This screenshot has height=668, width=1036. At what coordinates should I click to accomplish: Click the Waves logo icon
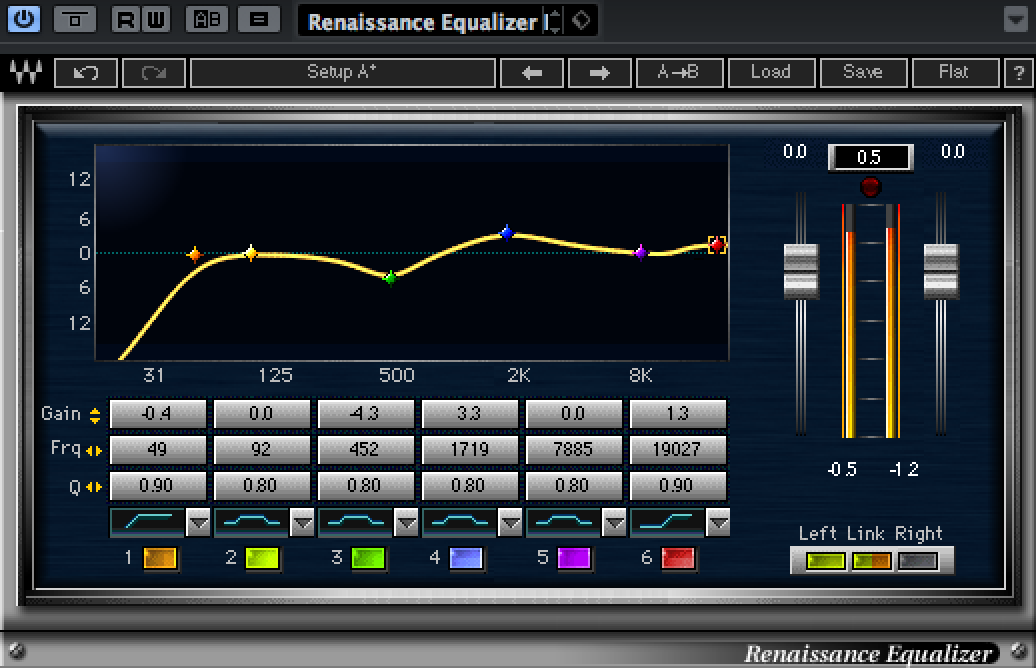(x=26, y=71)
